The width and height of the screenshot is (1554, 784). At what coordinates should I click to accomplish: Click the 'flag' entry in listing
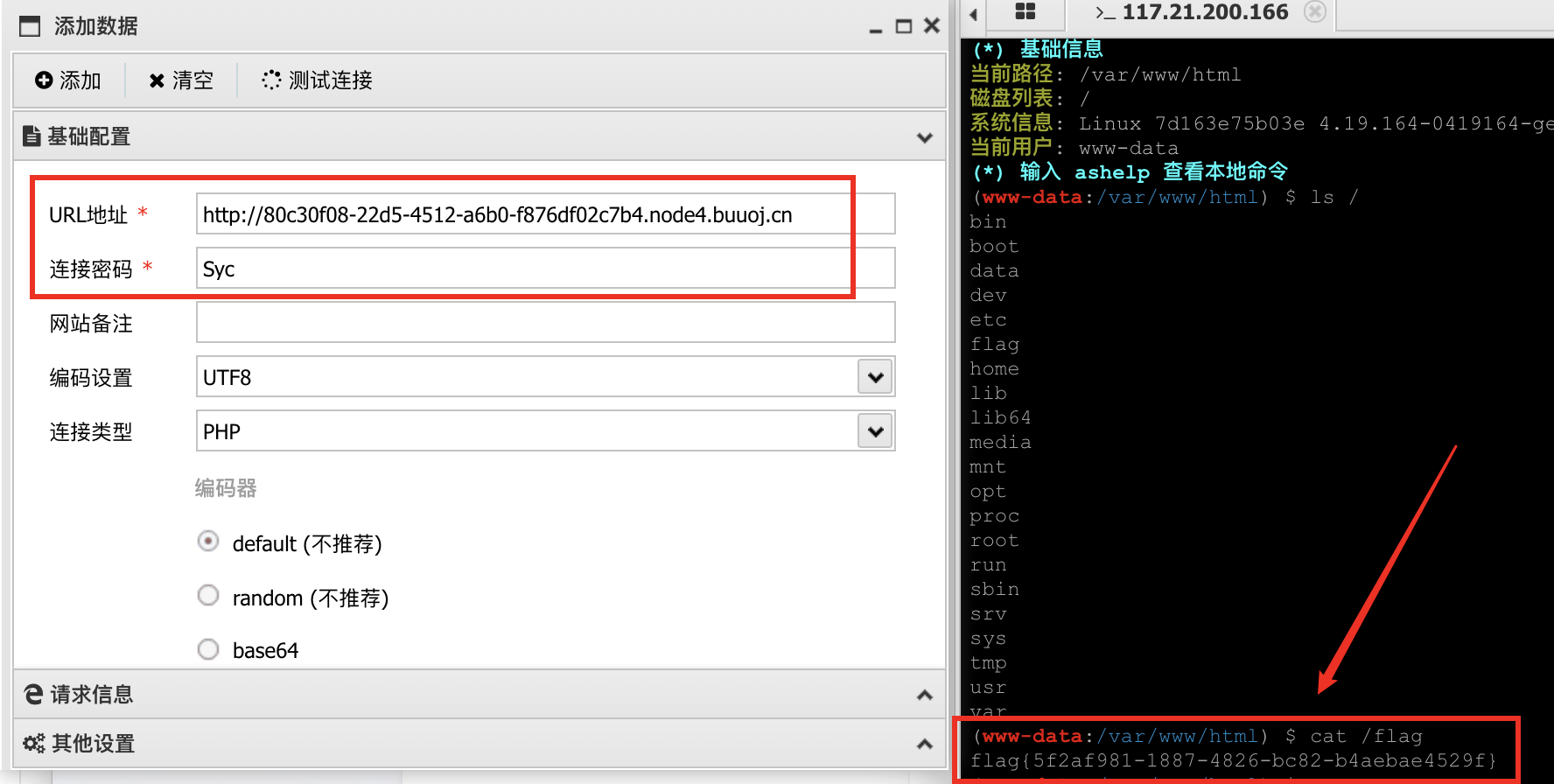click(x=994, y=345)
